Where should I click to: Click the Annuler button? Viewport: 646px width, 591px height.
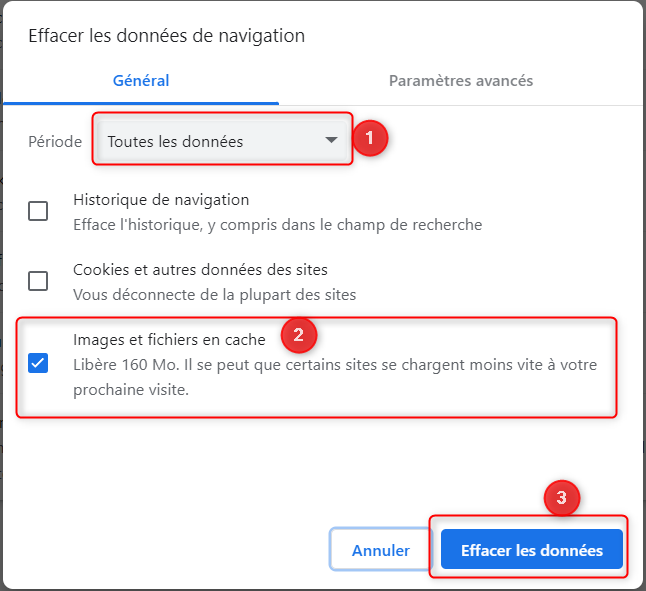coord(381,550)
